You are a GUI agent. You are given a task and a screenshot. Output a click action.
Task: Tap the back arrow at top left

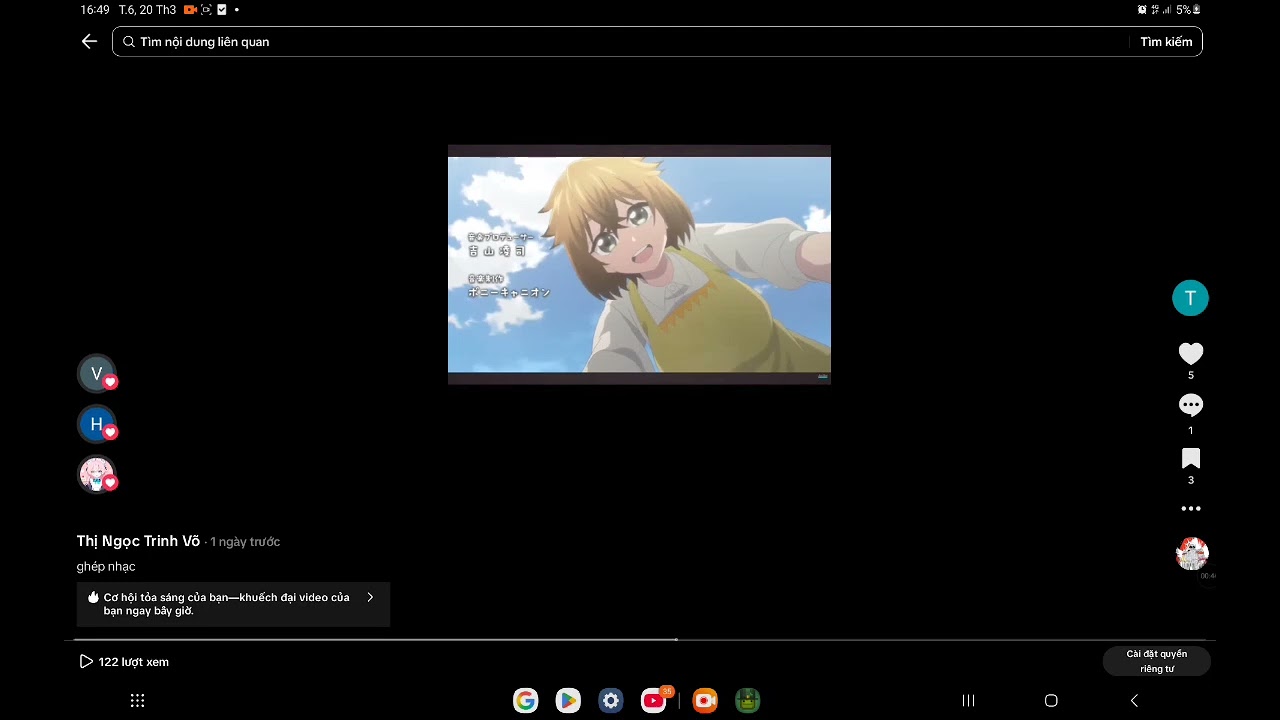tap(89, 41)
